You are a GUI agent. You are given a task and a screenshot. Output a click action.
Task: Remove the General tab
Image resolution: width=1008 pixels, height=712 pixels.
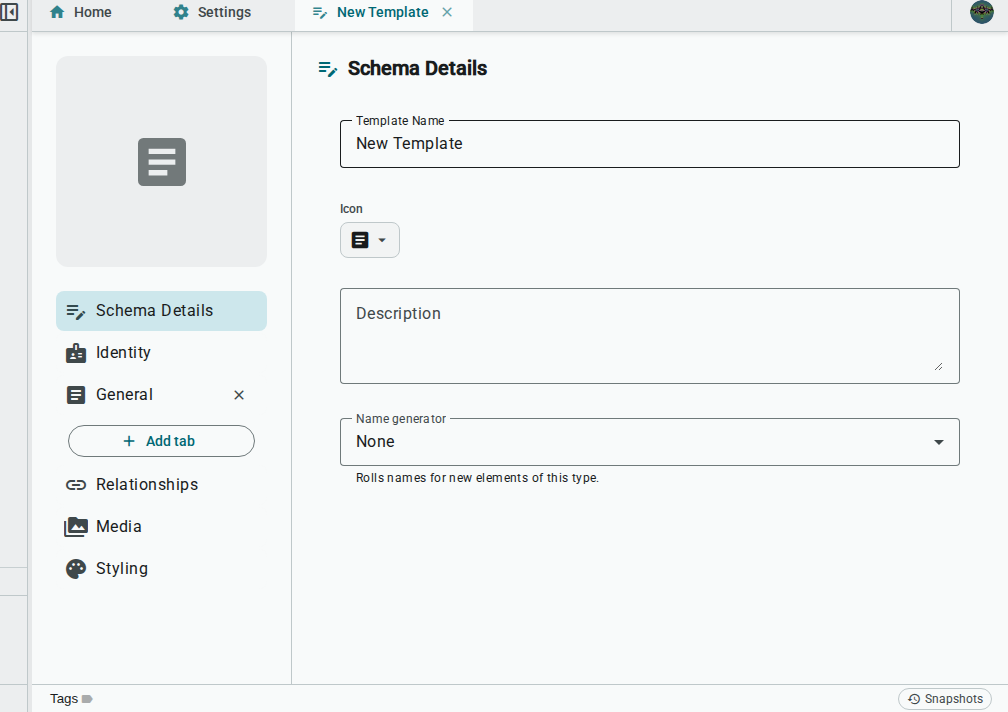coord(239,395)
